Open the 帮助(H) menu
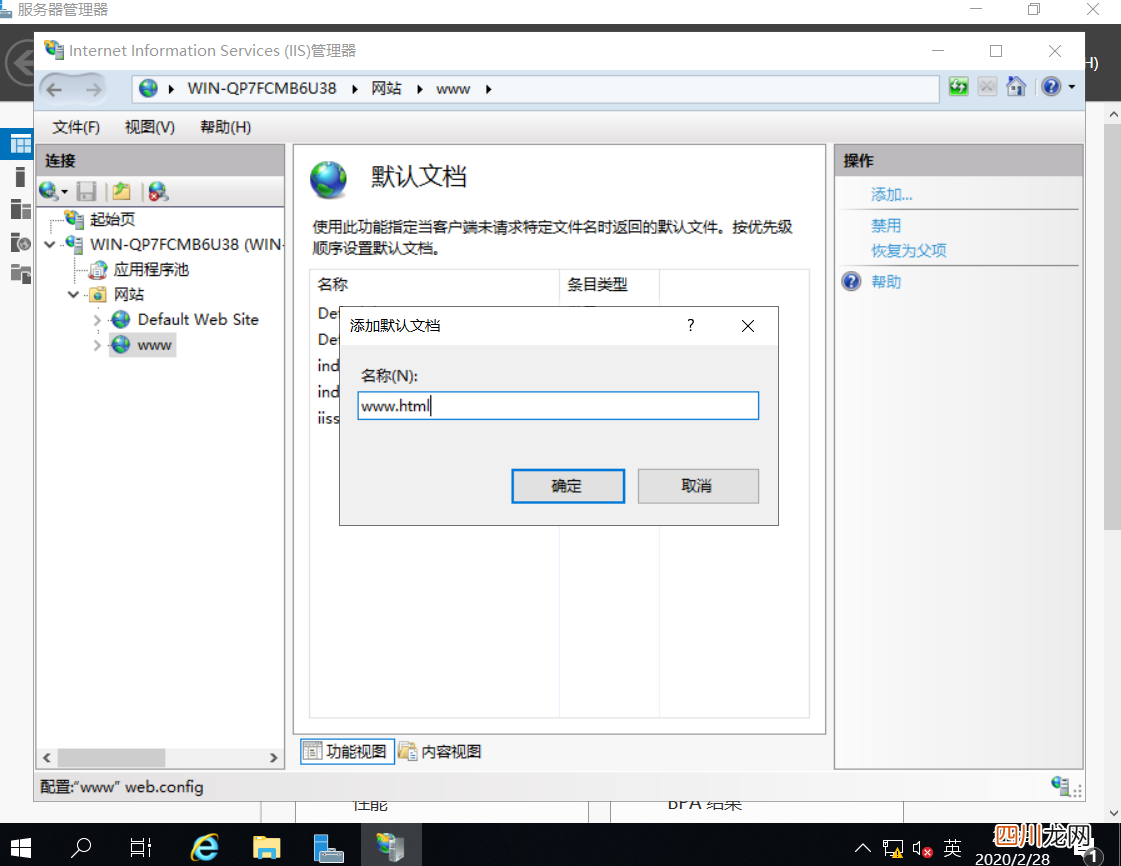 point(225,127)
